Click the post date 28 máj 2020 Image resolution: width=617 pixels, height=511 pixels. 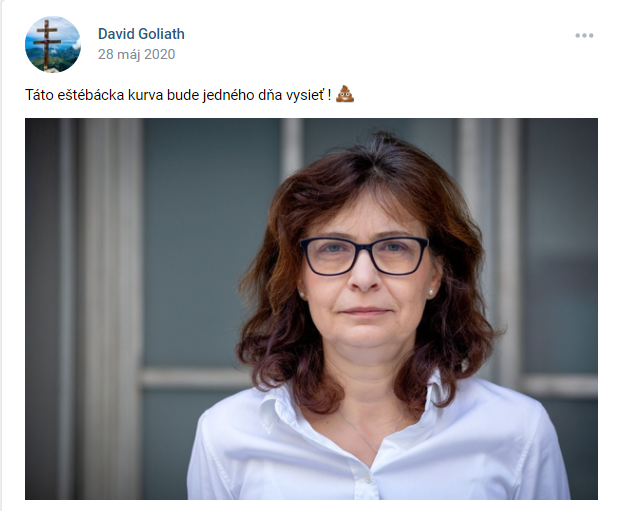[137, 54]
